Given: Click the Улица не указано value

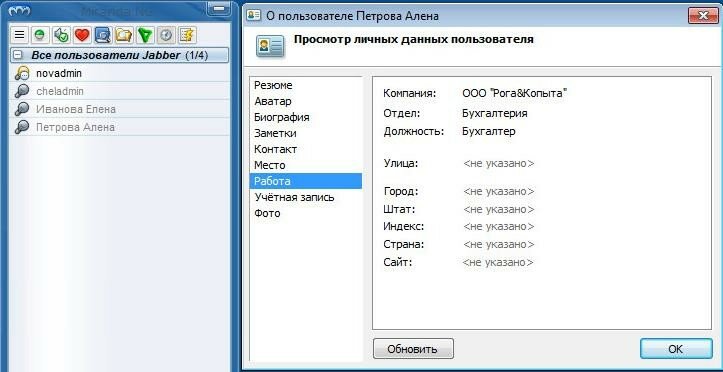Looking at the screenshot, I should click(498, 164).
